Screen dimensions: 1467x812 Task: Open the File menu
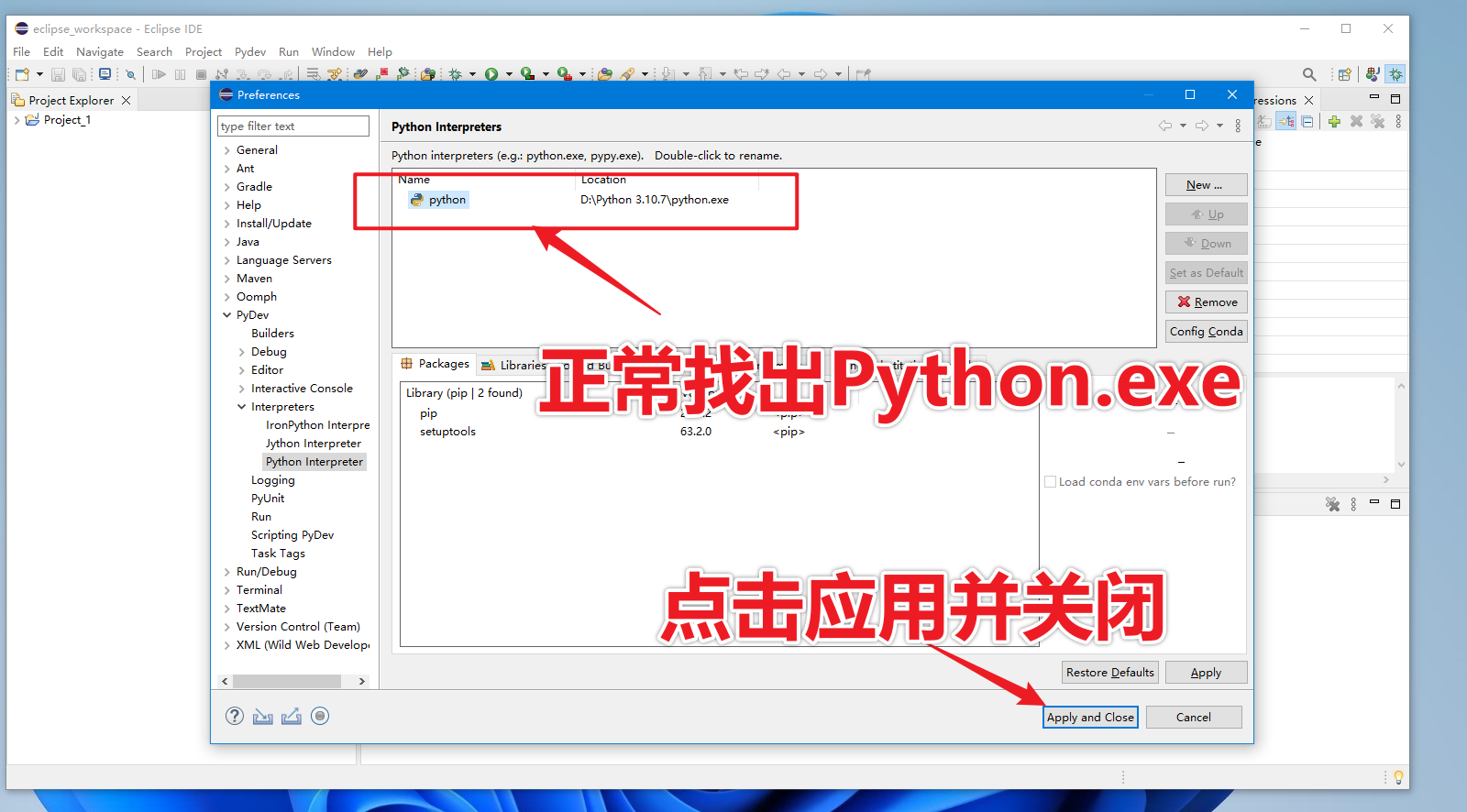point(22,52)
